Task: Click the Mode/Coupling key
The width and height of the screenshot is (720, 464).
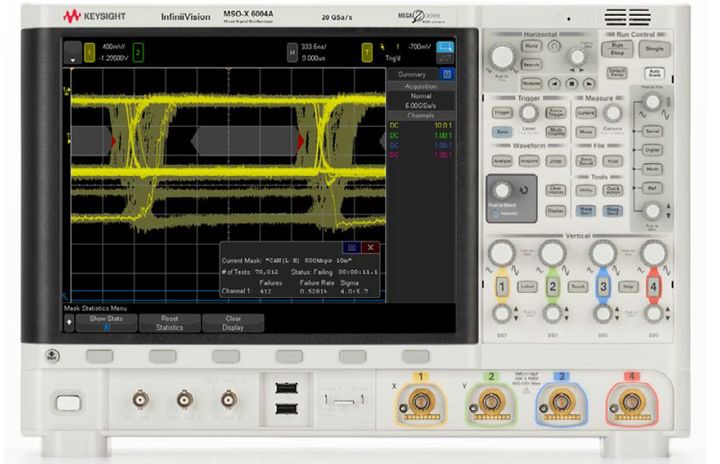Action: [556, 132]
